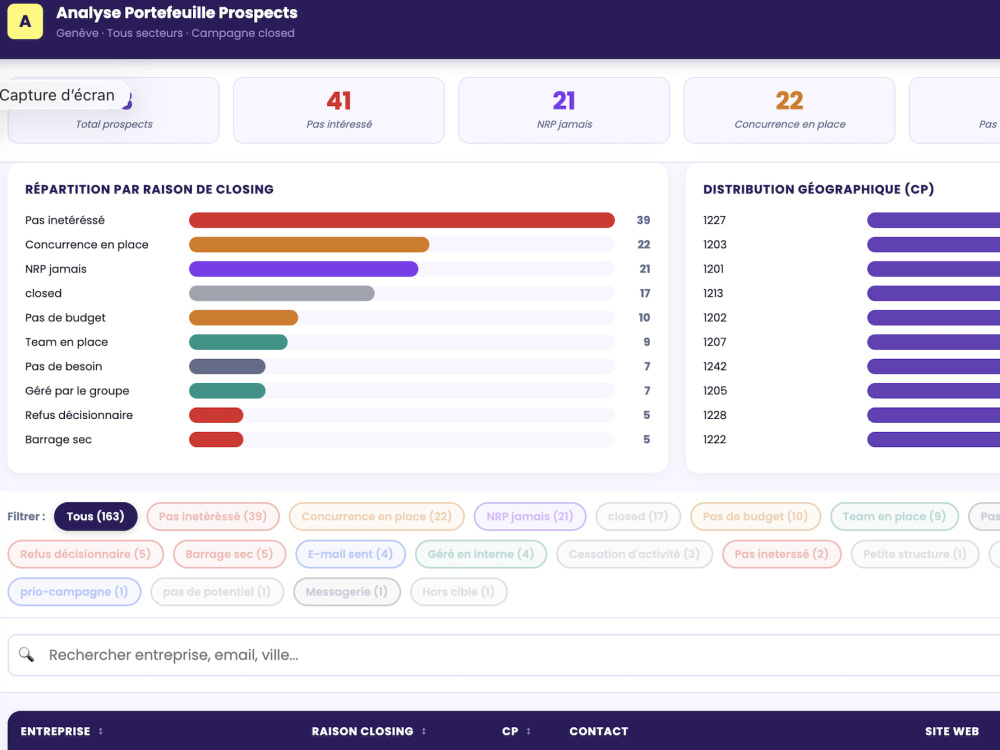Filter by Refus décisionnaire (5)
The image size is (1000, 750).
(x=85, y=554)
